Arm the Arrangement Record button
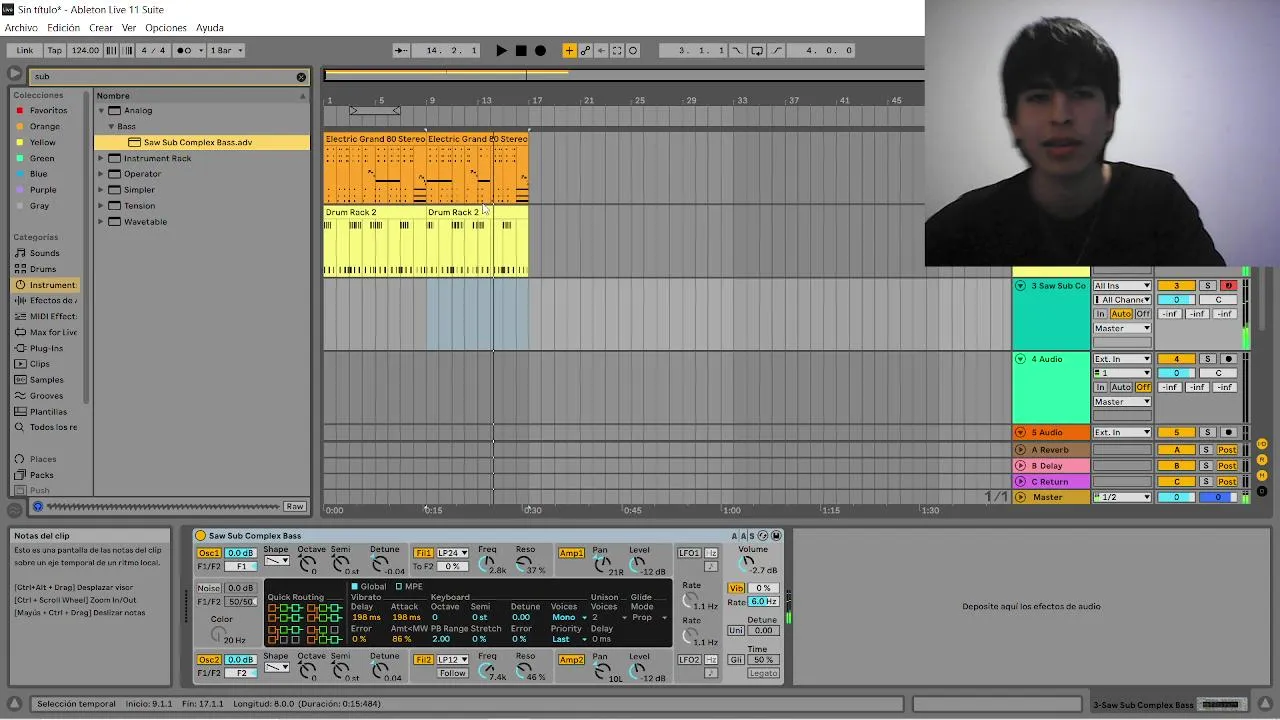The width and height of the screenshot is (1280, 720). [540, 50]
